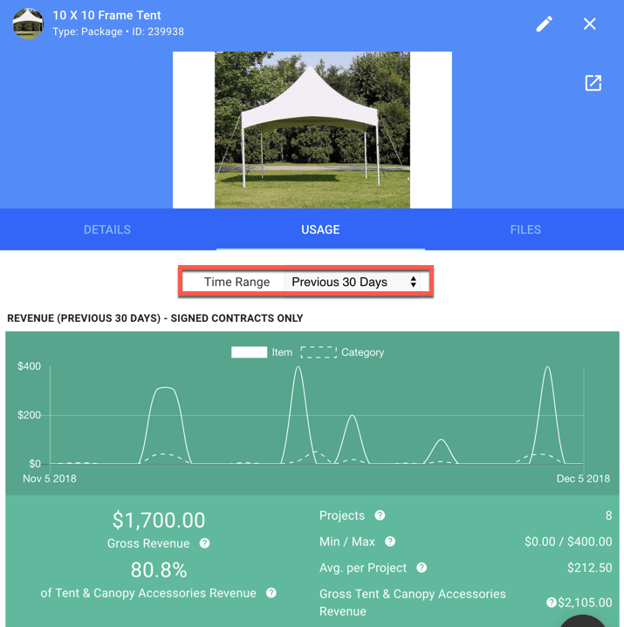The image size is (624, 627).
Task: Click the Nov 5 2018 axis label
Action: point(50,479)
